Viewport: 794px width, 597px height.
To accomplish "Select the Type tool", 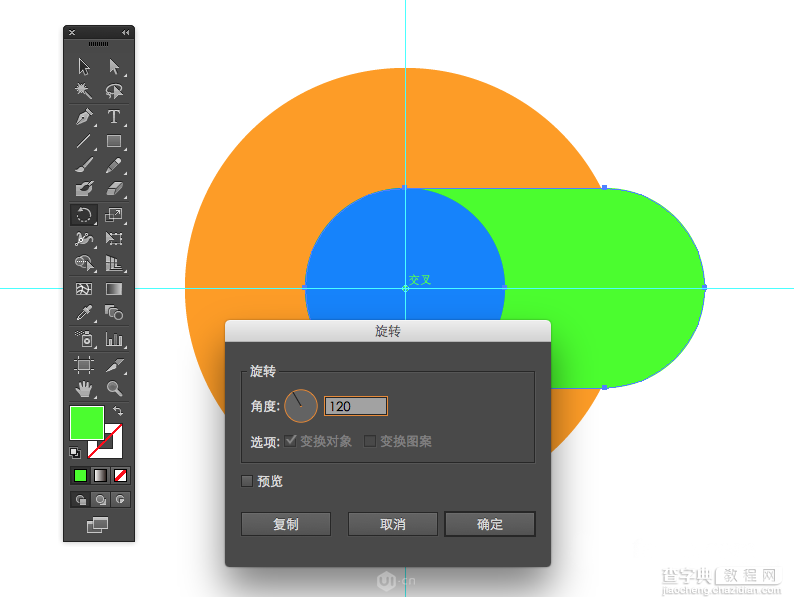I will tap(114, 116).
